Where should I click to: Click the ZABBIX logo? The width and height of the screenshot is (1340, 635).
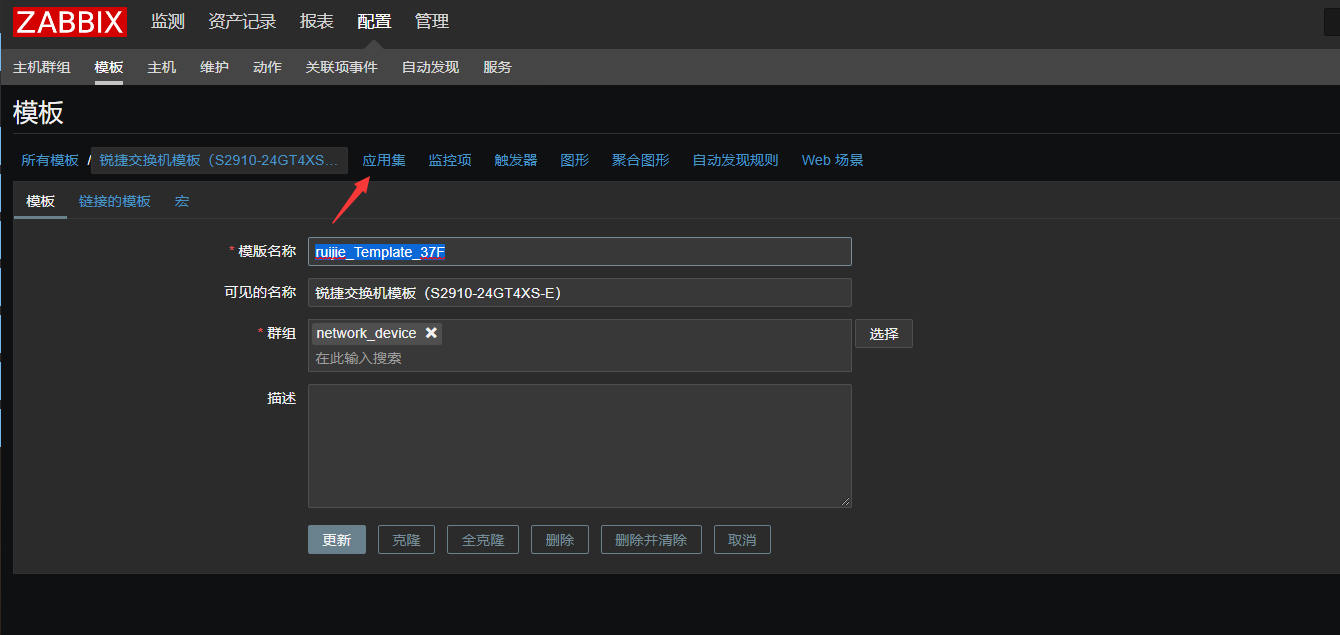[70, 21]
